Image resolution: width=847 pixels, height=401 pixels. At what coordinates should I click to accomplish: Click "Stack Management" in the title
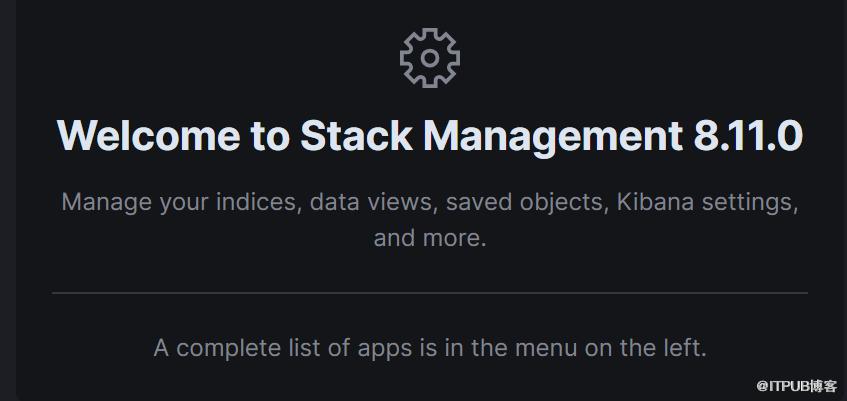[491, 136]
